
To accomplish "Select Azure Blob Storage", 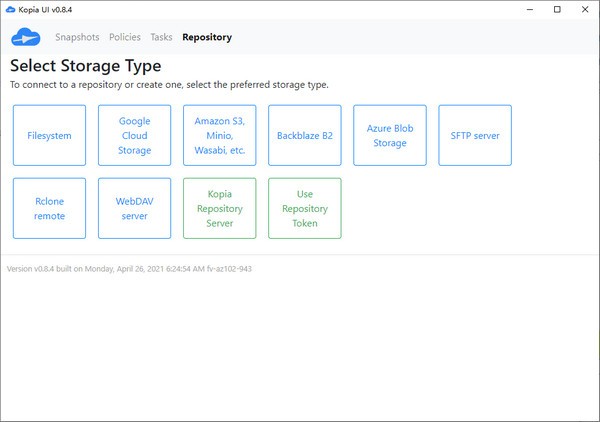I will (390, 135).
